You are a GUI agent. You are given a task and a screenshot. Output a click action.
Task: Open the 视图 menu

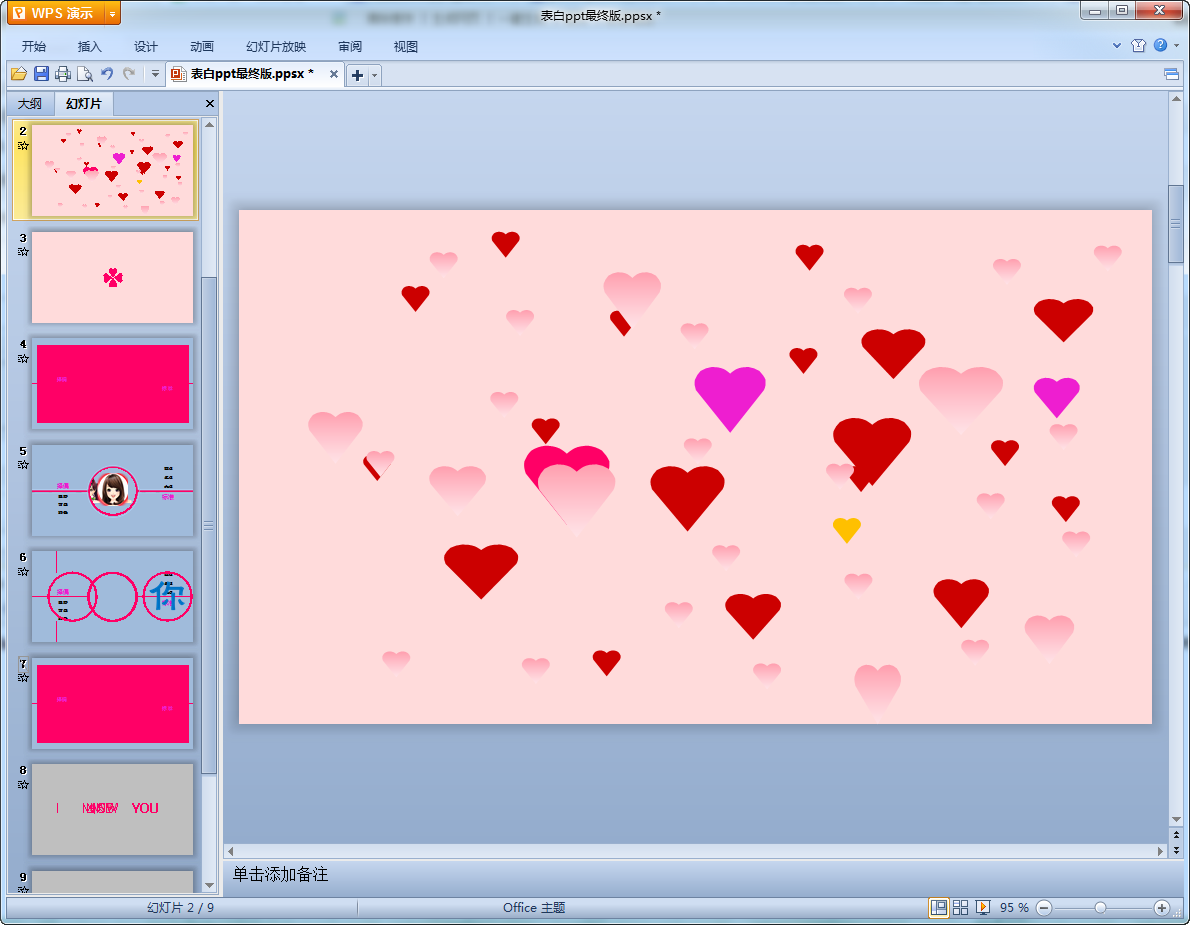[406, 46]
